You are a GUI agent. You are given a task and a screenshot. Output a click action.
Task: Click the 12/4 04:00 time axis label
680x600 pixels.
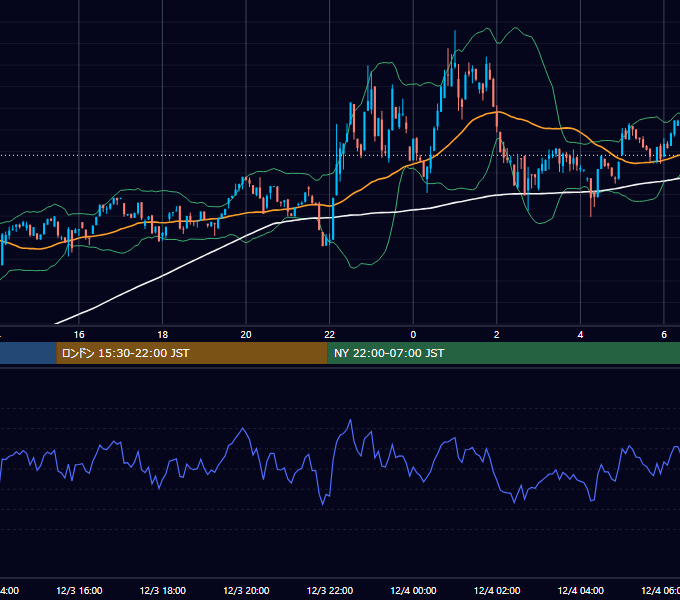tap(580, 590)
